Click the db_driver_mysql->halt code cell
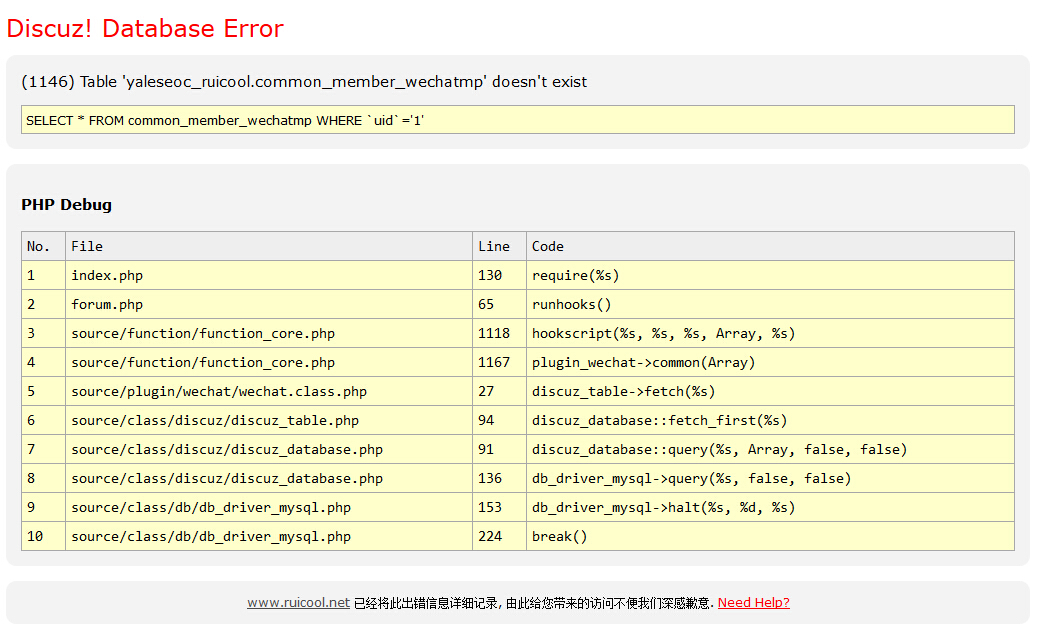This screenshot has height=633, width=1042. pos(770,507)
